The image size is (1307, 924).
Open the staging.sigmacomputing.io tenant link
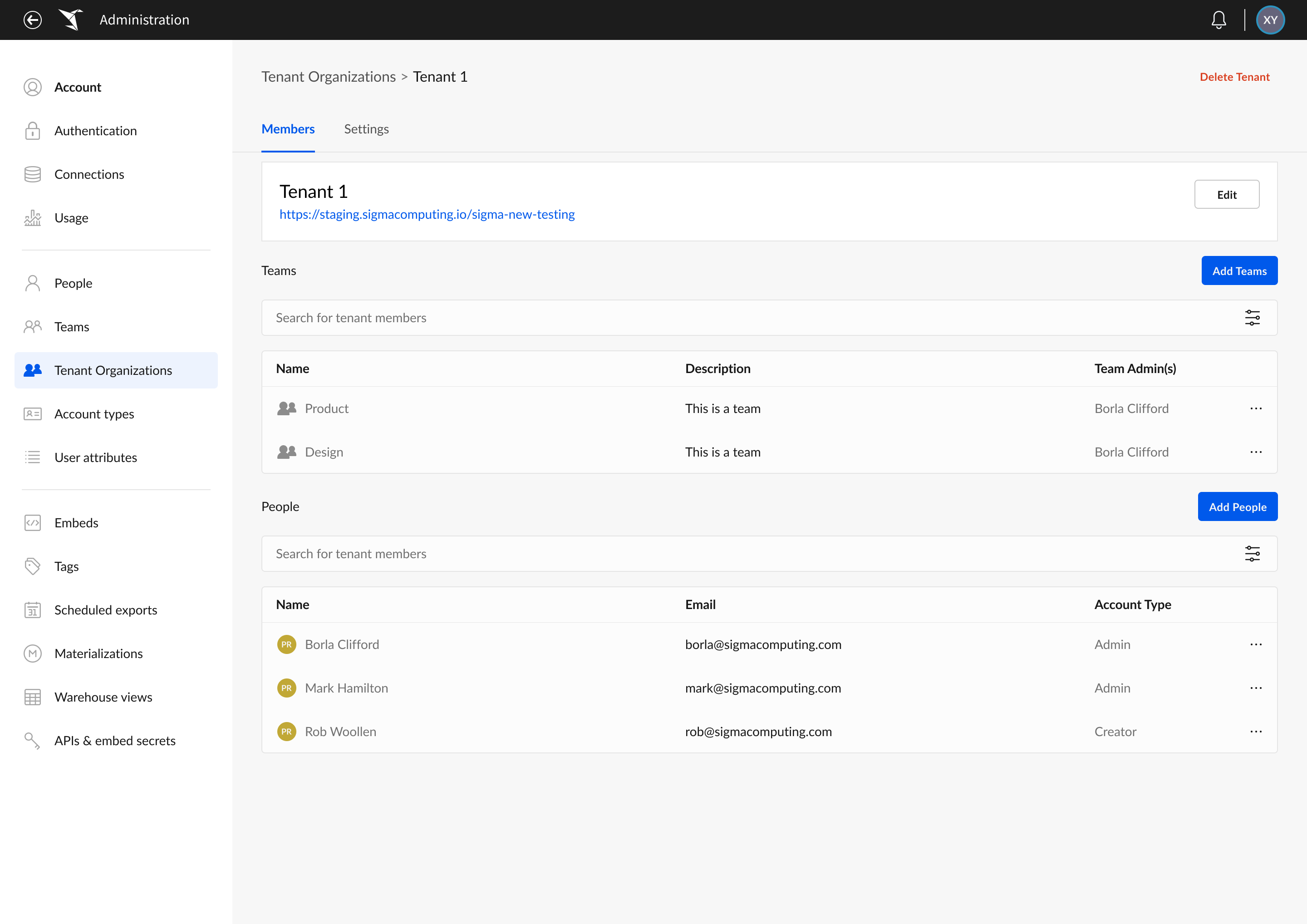coord(427,215)
